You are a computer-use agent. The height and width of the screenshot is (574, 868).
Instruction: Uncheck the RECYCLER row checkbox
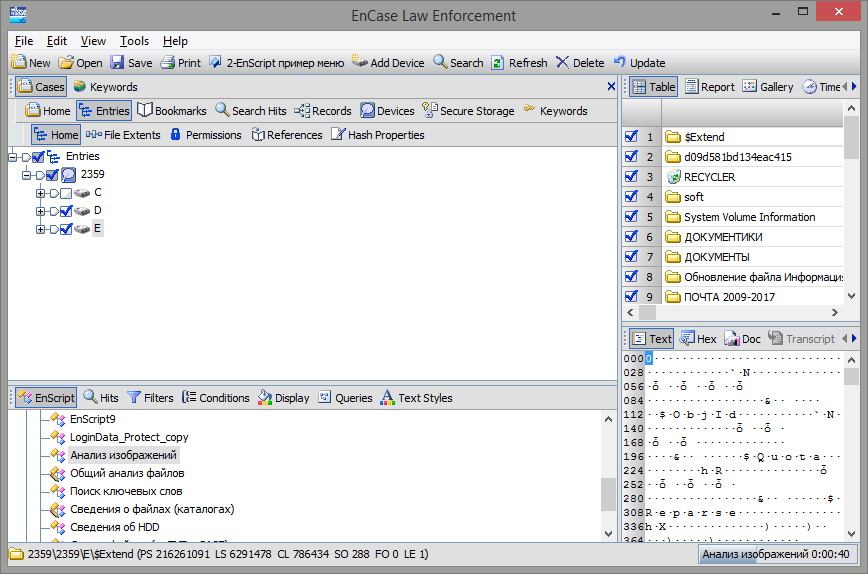coord(631,177)
